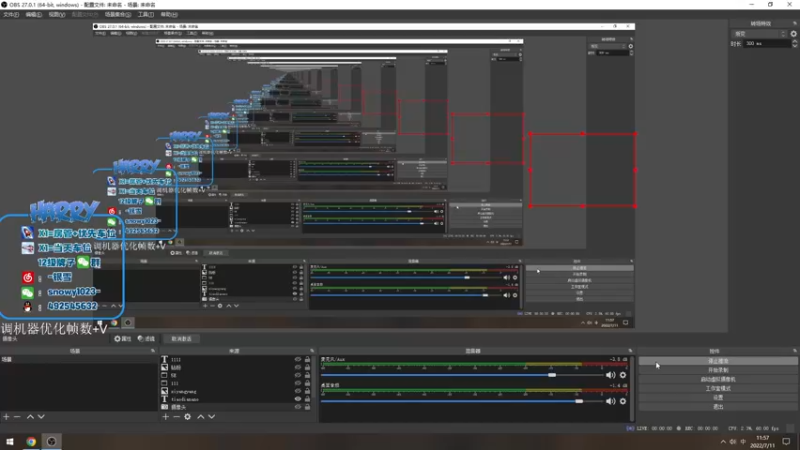Open Windows Start menu
Screen dimensions: 800x450
point(10,441)
